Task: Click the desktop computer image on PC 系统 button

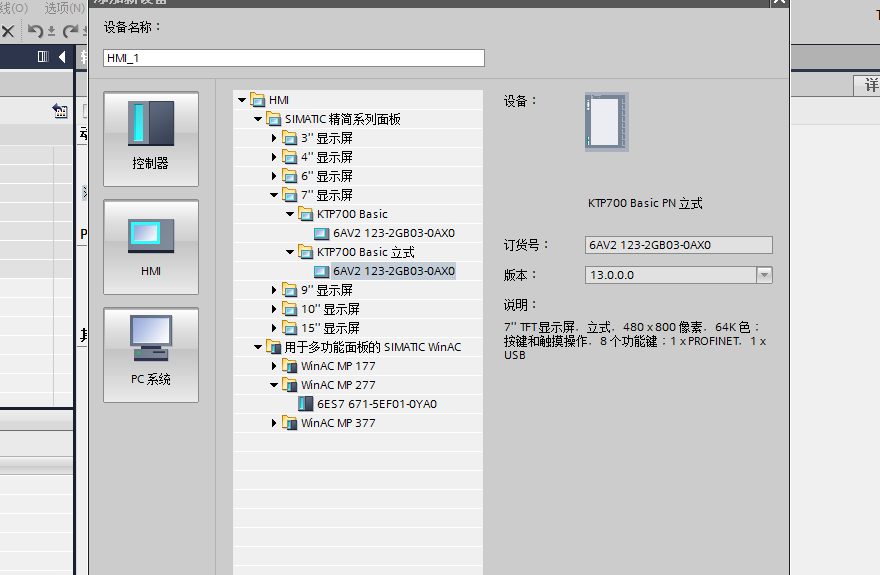Action: coord(150,338)
